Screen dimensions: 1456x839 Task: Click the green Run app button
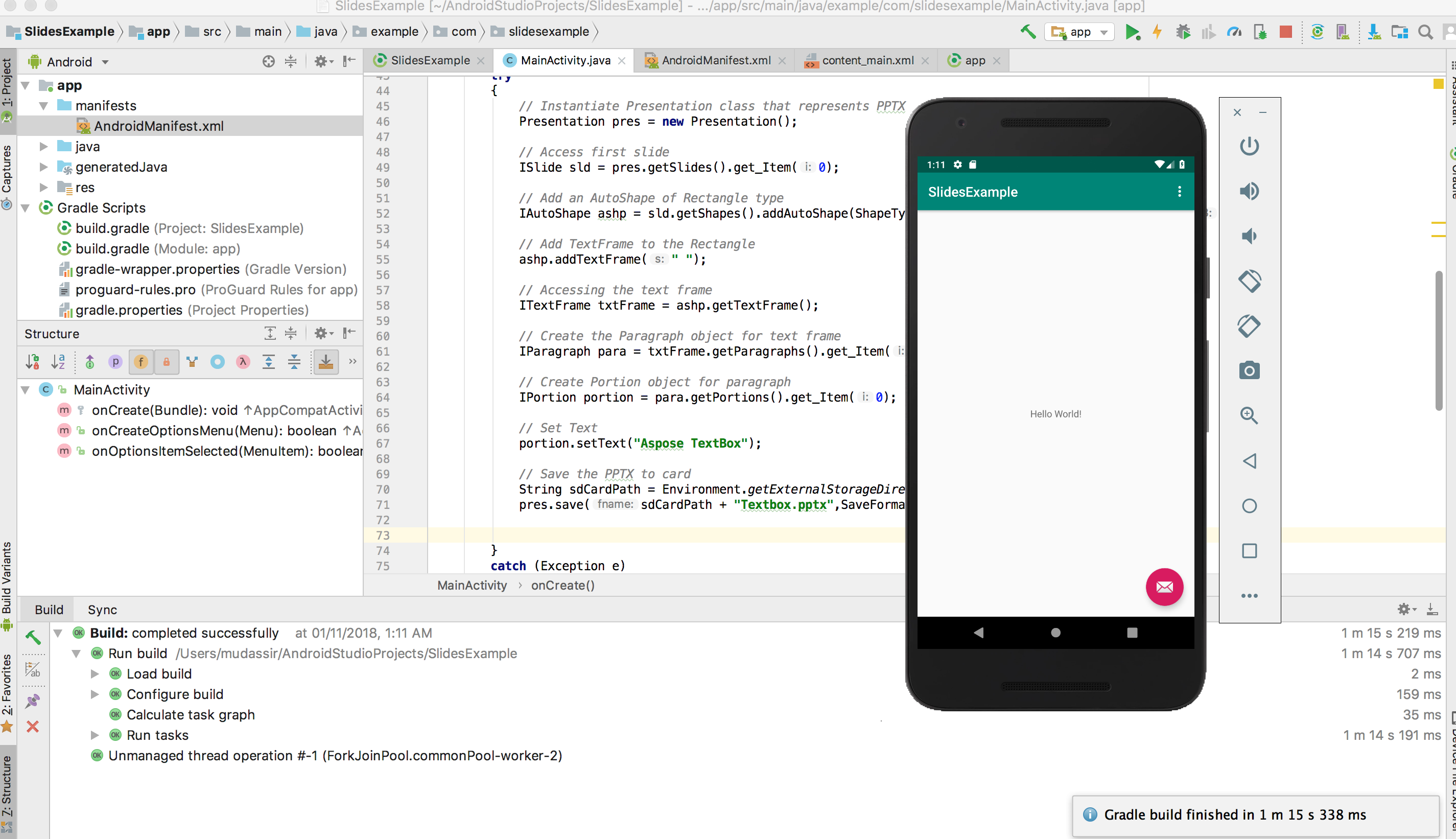click(x=1132, y=32)
